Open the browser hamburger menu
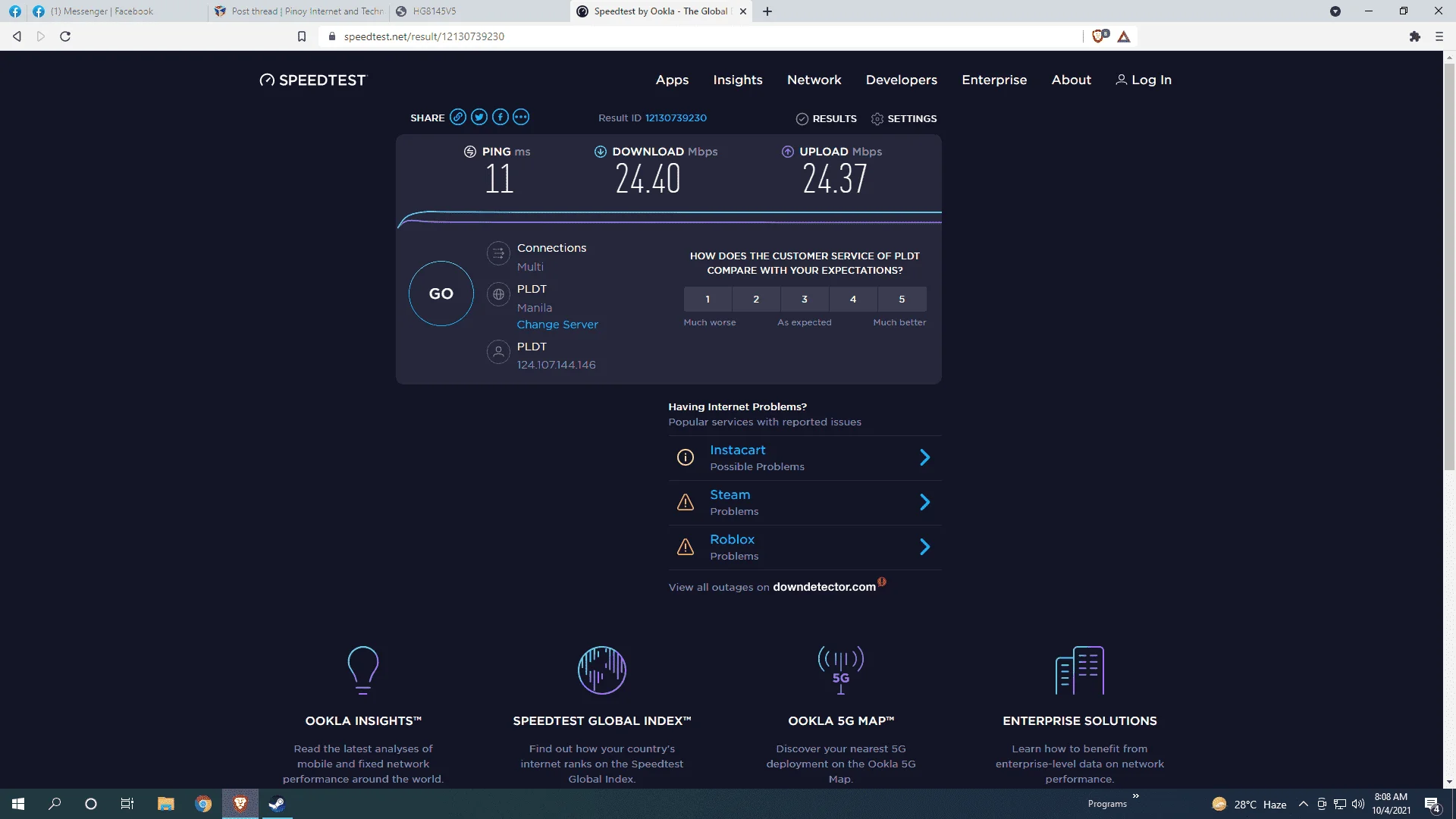Viewport: 1456px width, 819px height. pyautogui.click(x=1439, y=36)
